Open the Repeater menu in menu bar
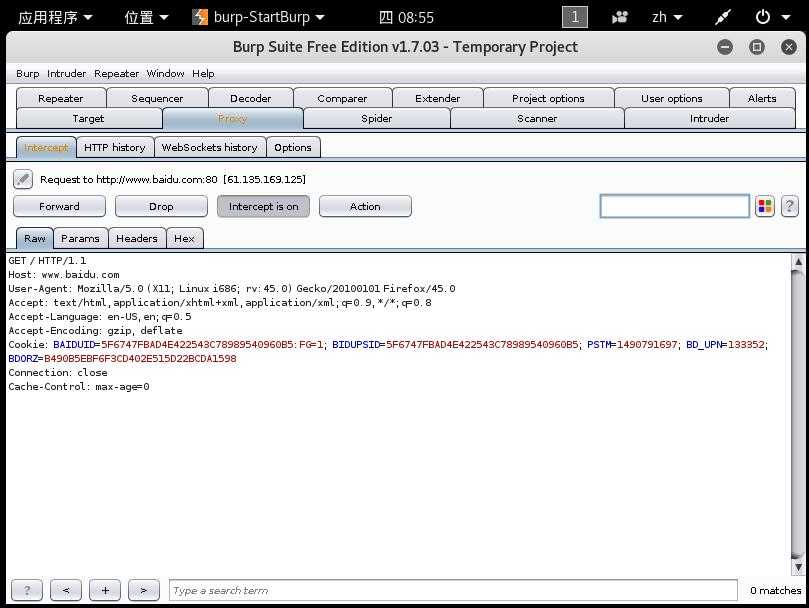The width and height of the screenshot is (809, 608). click(117, 73)
